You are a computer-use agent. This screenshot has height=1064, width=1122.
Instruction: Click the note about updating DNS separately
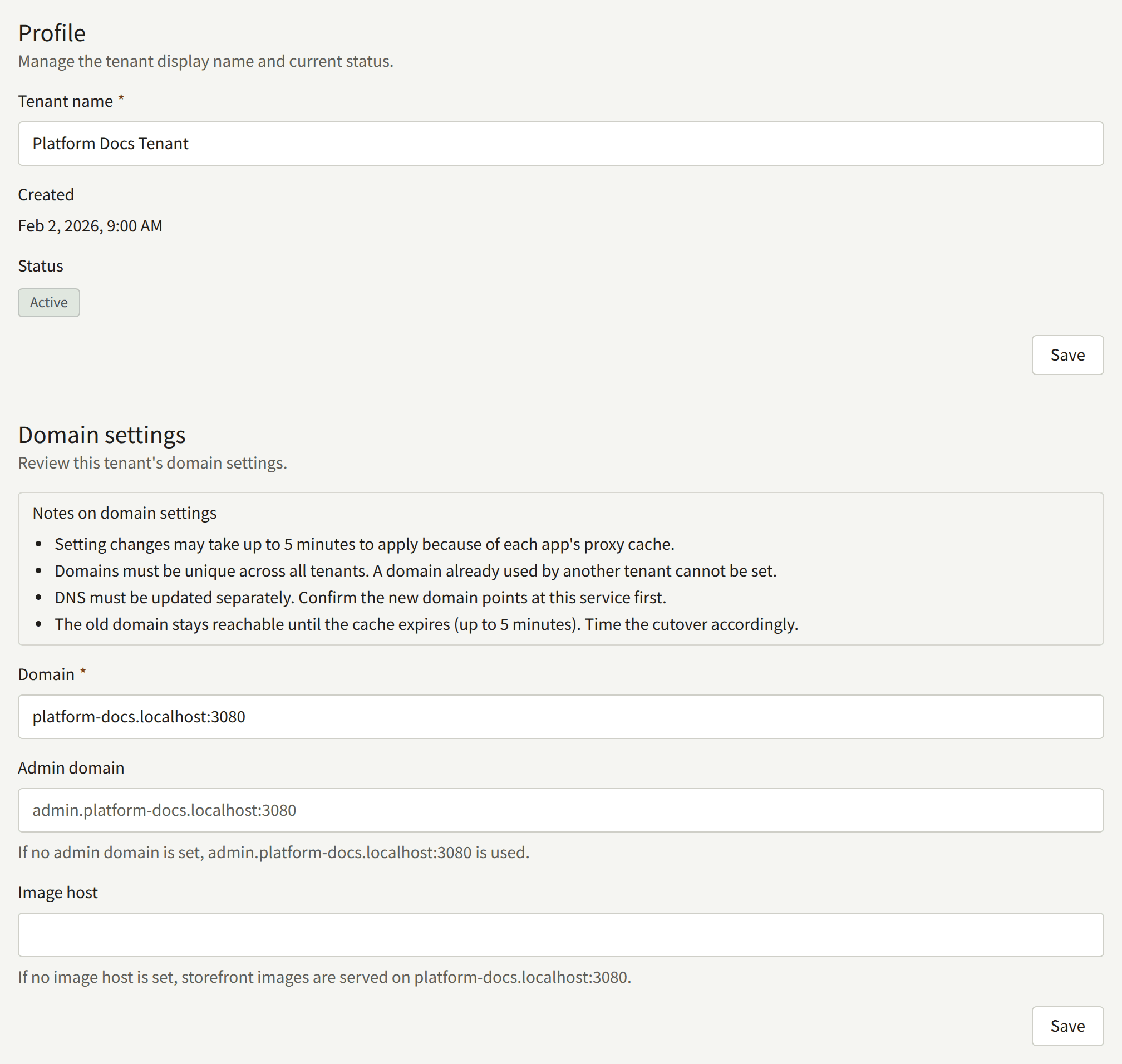pyautogui.click(x=360, y=597)
